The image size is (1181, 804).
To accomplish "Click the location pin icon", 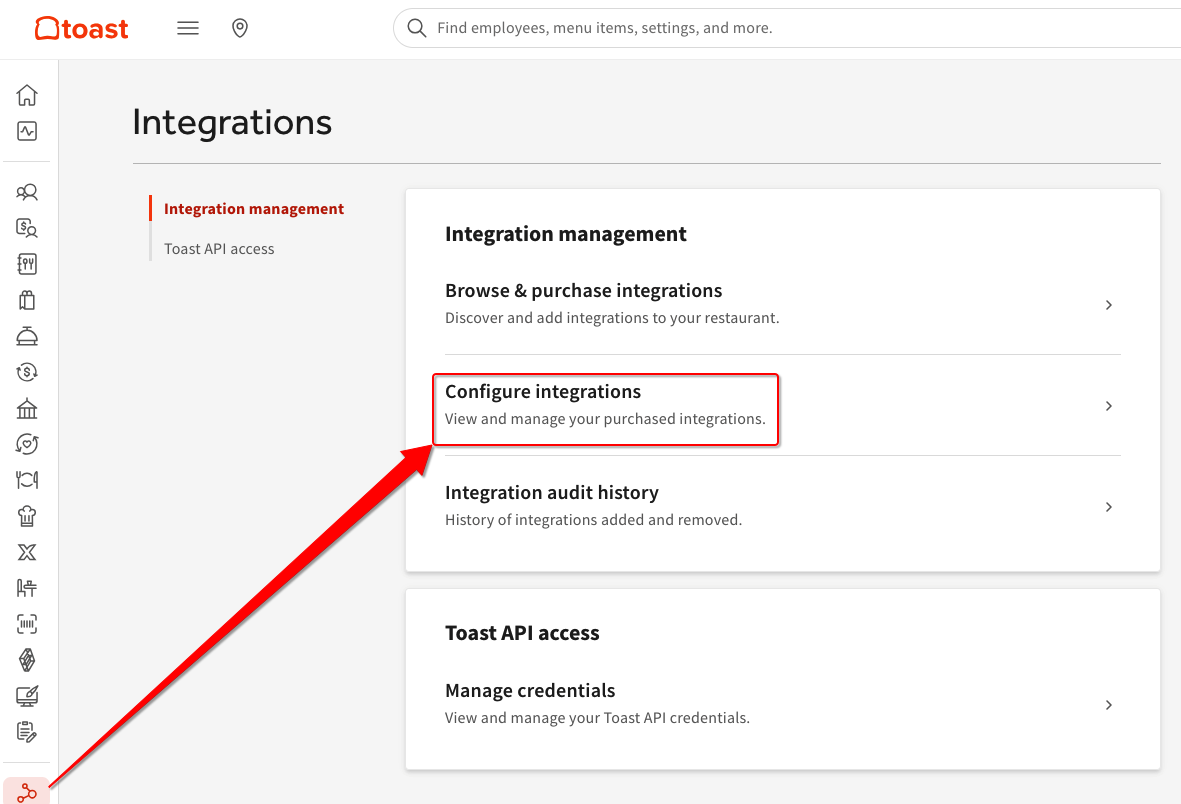I will point(240,29).
